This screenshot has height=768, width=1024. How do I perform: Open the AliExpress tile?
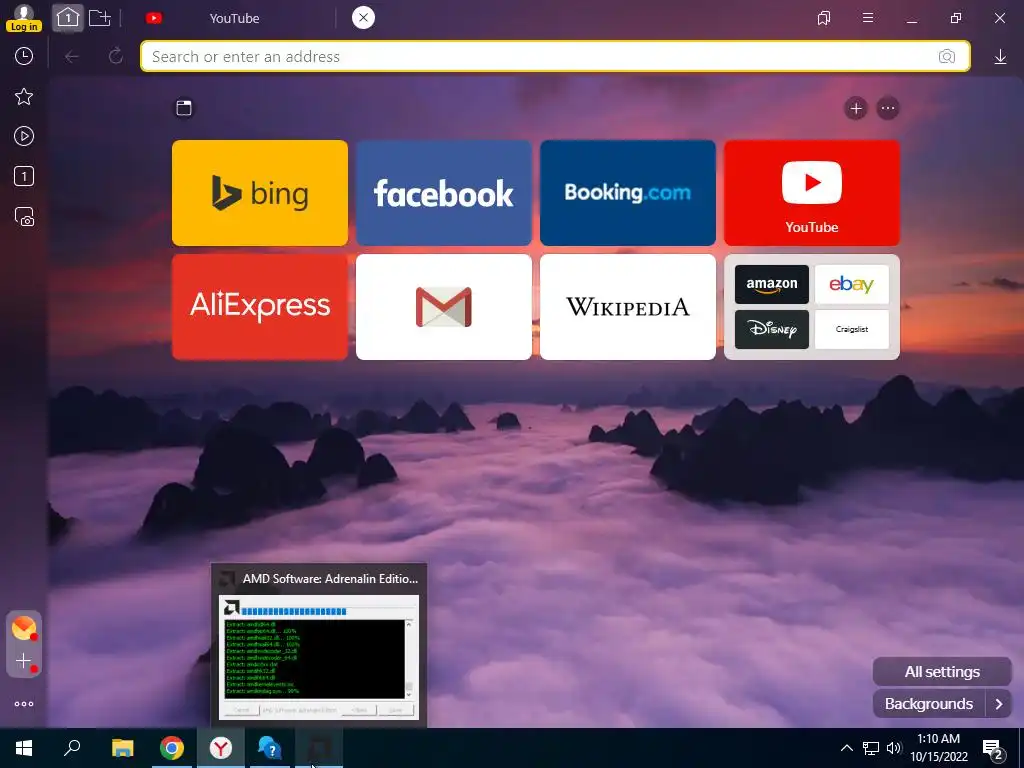coord(260,307)
